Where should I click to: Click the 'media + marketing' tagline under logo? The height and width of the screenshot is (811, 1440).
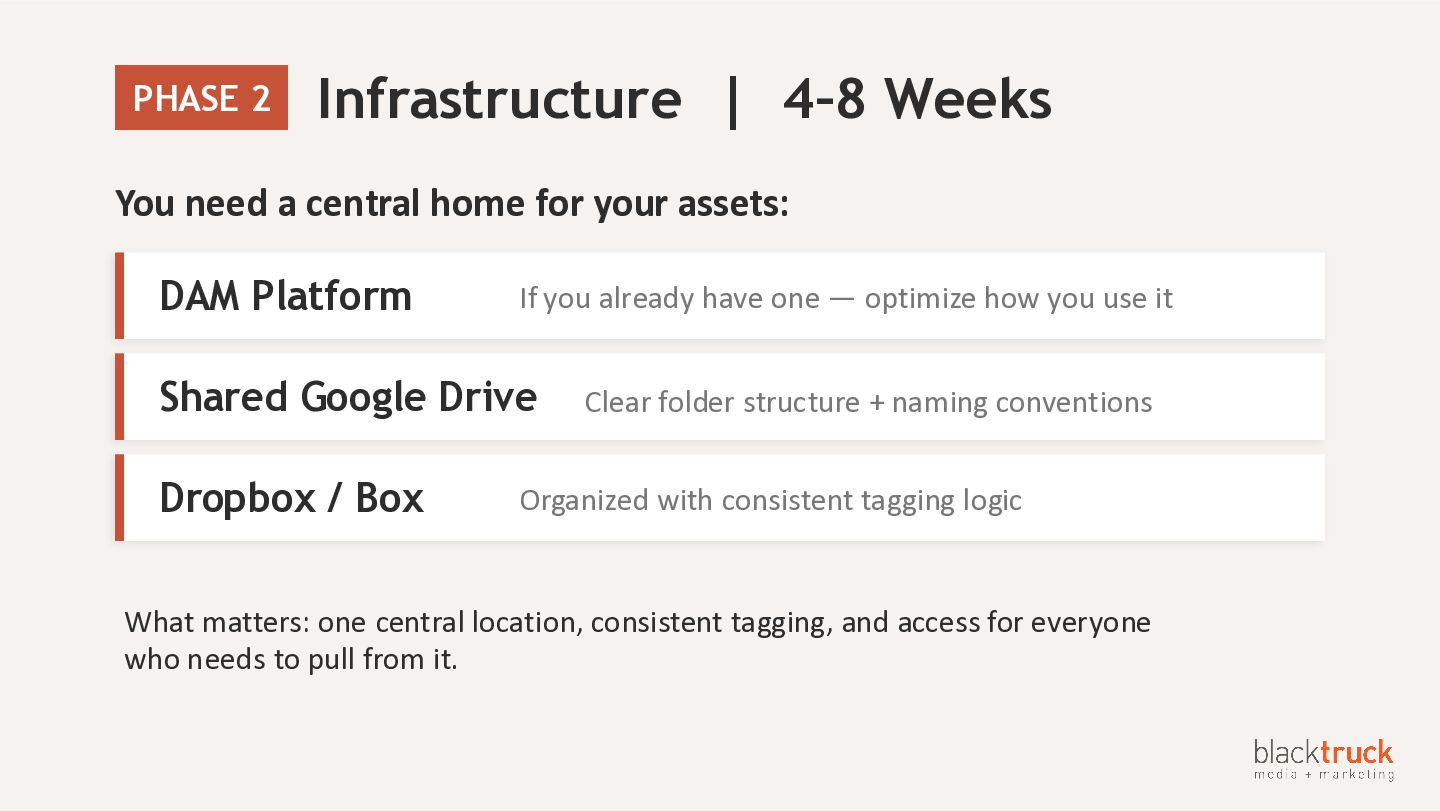tap(1324, 774)
